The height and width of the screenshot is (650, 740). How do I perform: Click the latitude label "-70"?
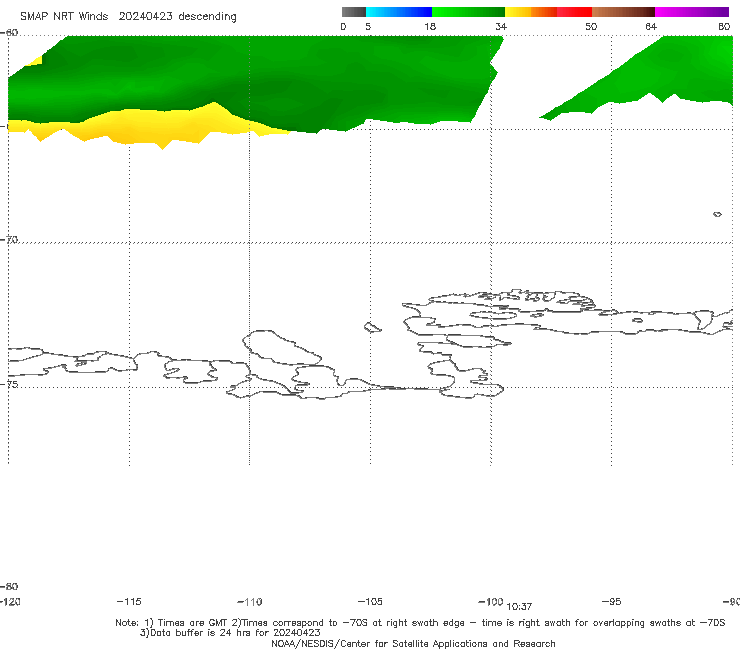coord(9,240)
